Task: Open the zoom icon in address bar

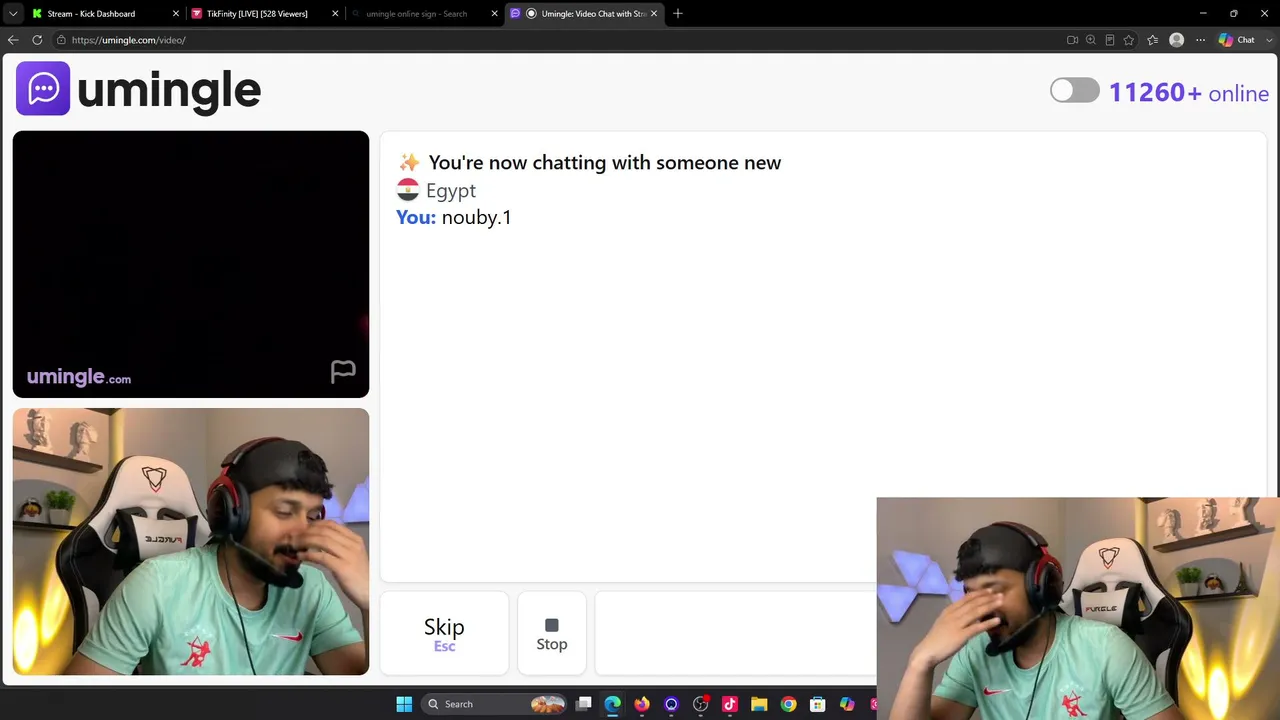Action: (x=1091, y=40)
